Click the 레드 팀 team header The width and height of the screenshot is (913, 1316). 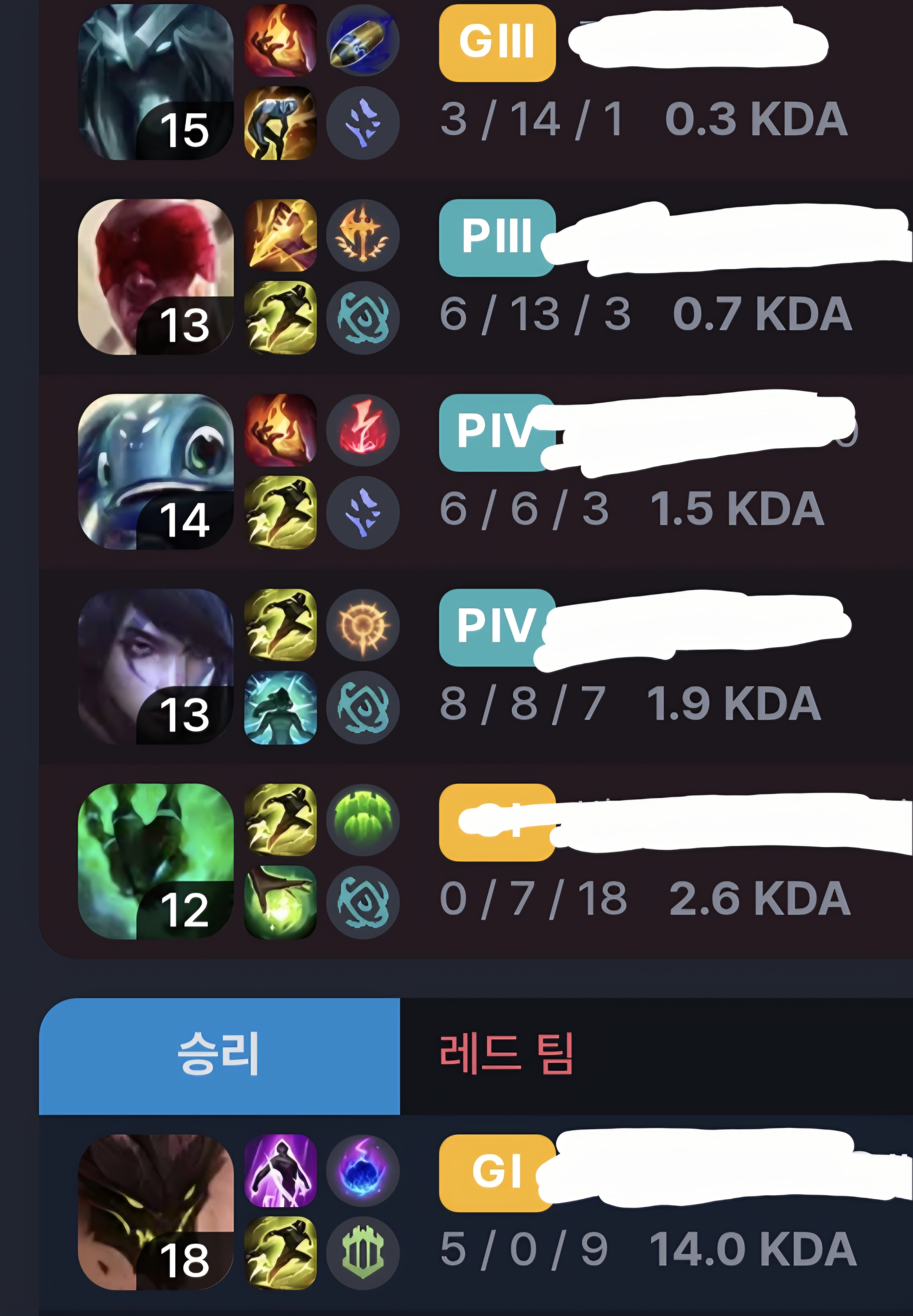click(506, 1054)
